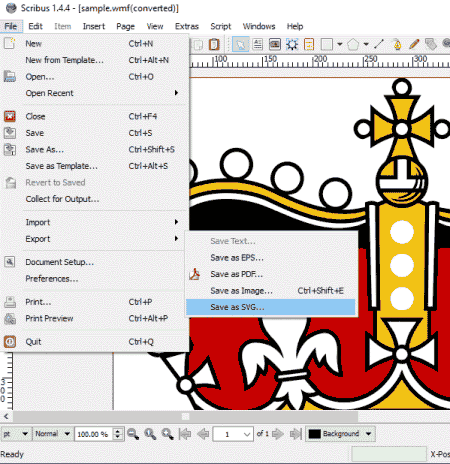Select the Rotate Item tool
Image resolution: width=450 pixels, height=464 pixels.
click(x=431, y=44)
